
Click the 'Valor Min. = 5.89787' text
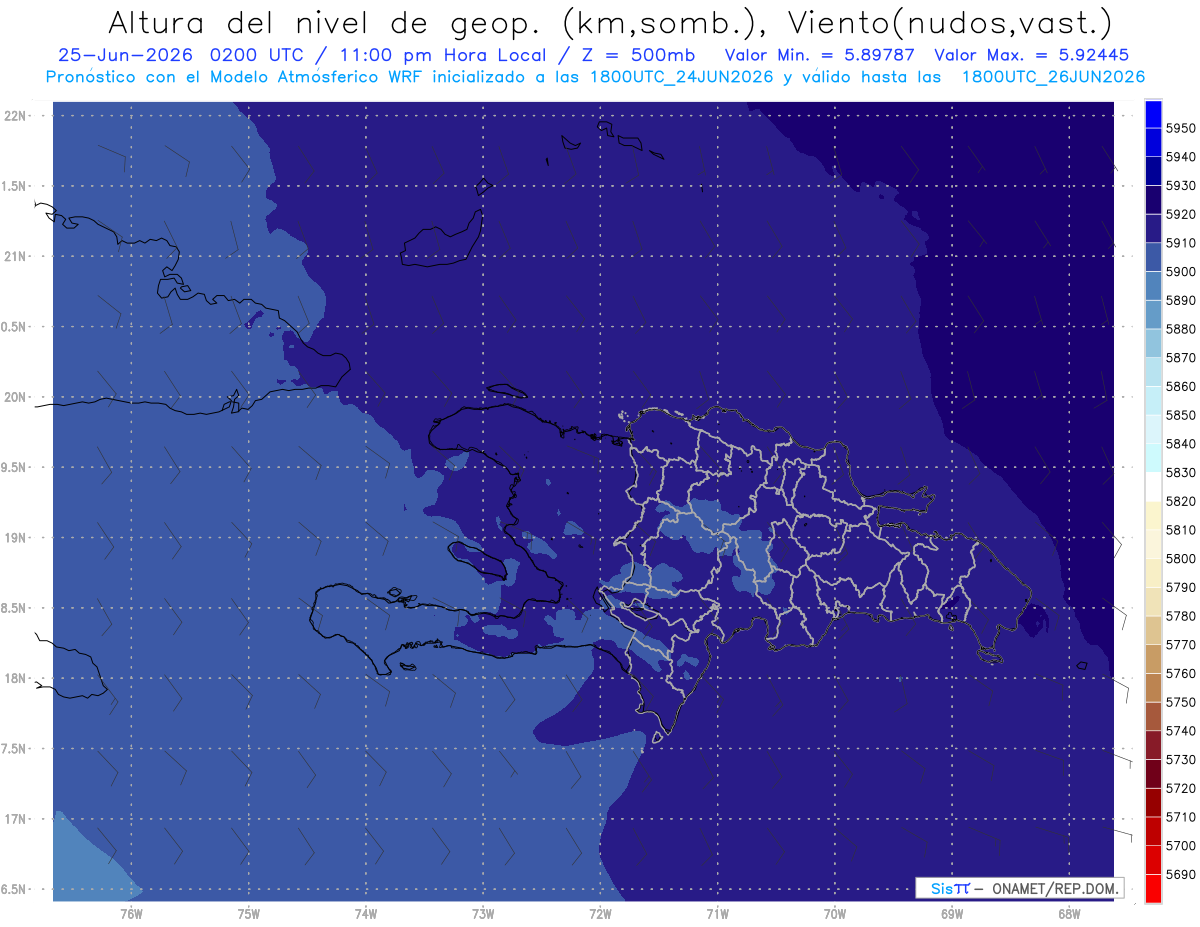click(820, 56)
